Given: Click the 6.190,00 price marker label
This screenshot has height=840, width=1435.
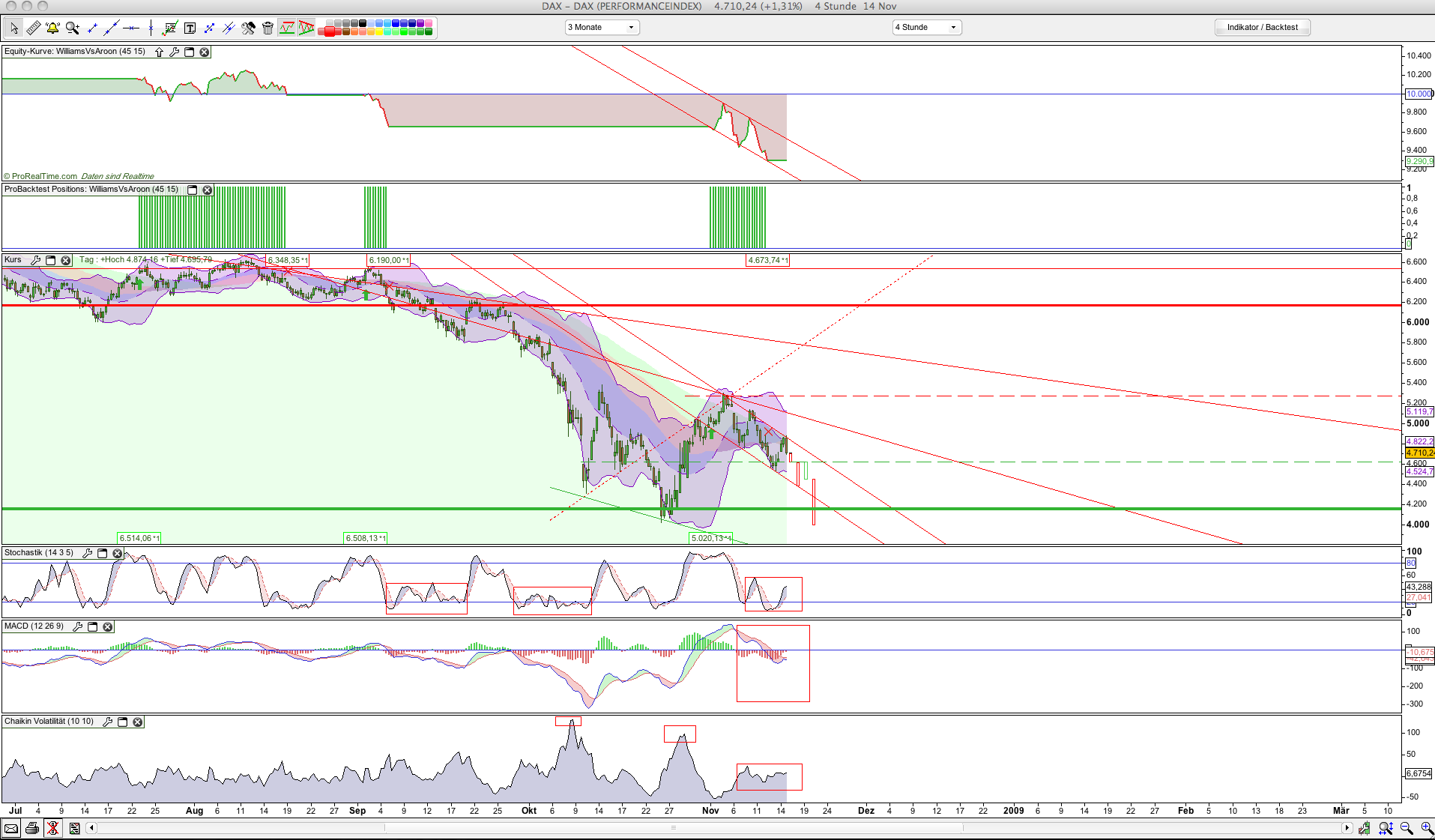Looking at the screenshot, I should pos(388,260).
